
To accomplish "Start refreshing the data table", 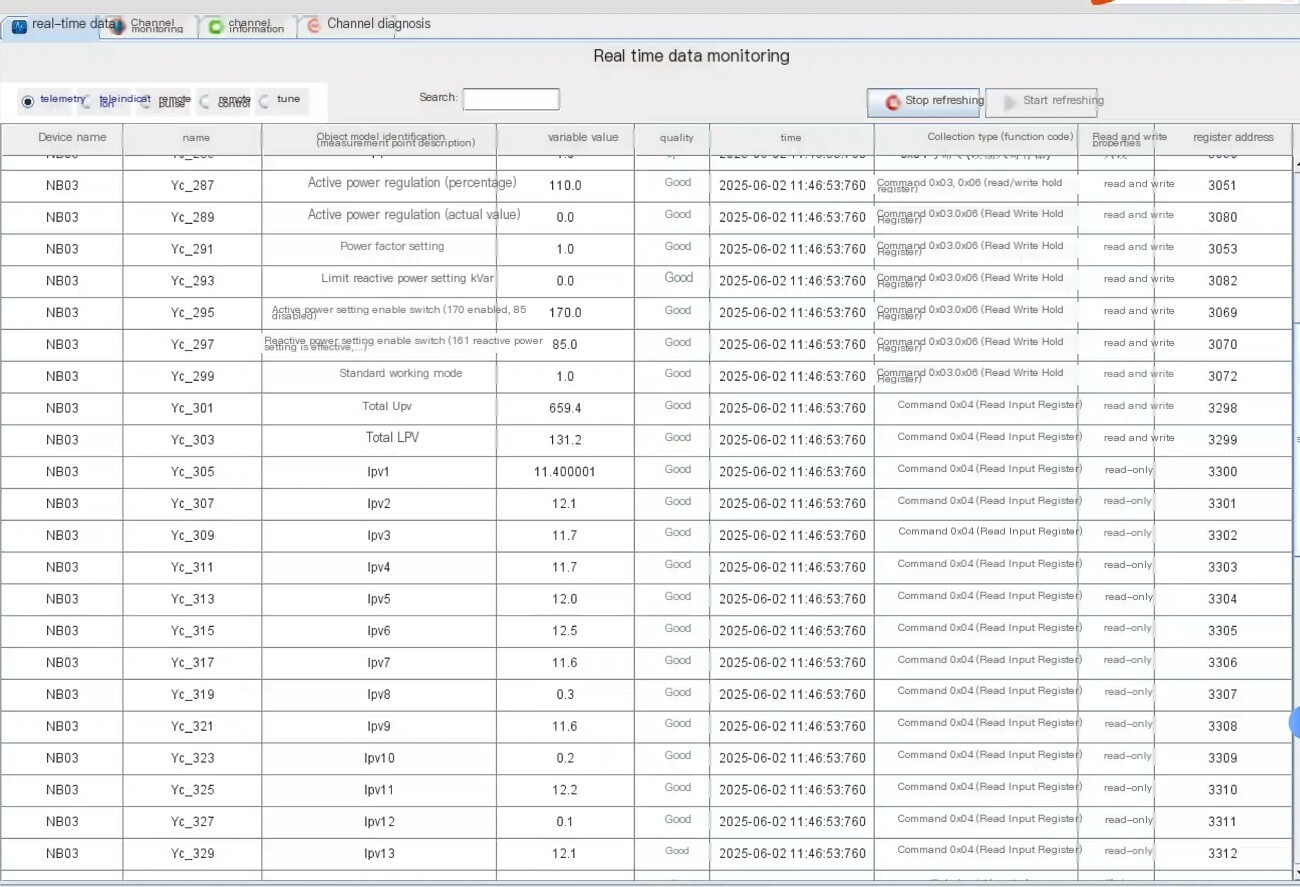I will click(1050, 102).
